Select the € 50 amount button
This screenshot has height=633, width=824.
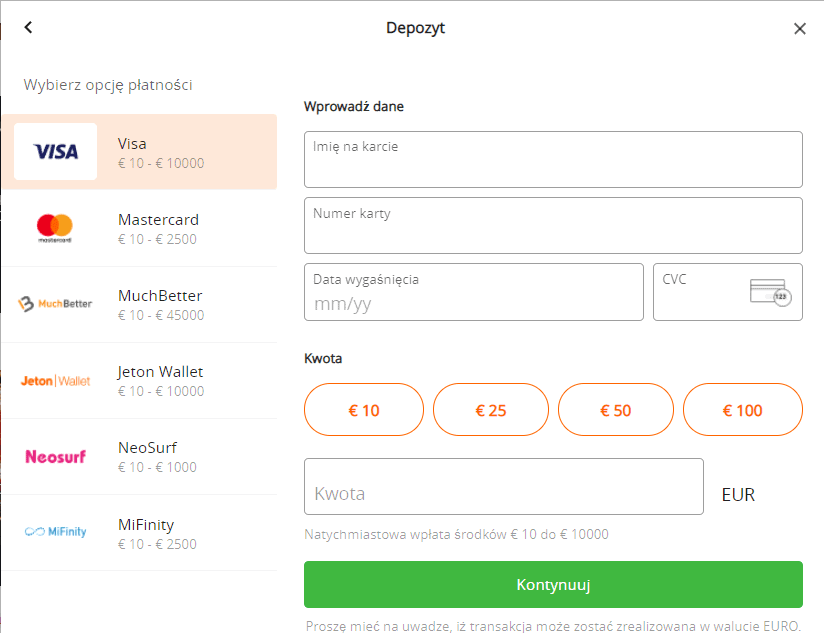coord(616,410)
